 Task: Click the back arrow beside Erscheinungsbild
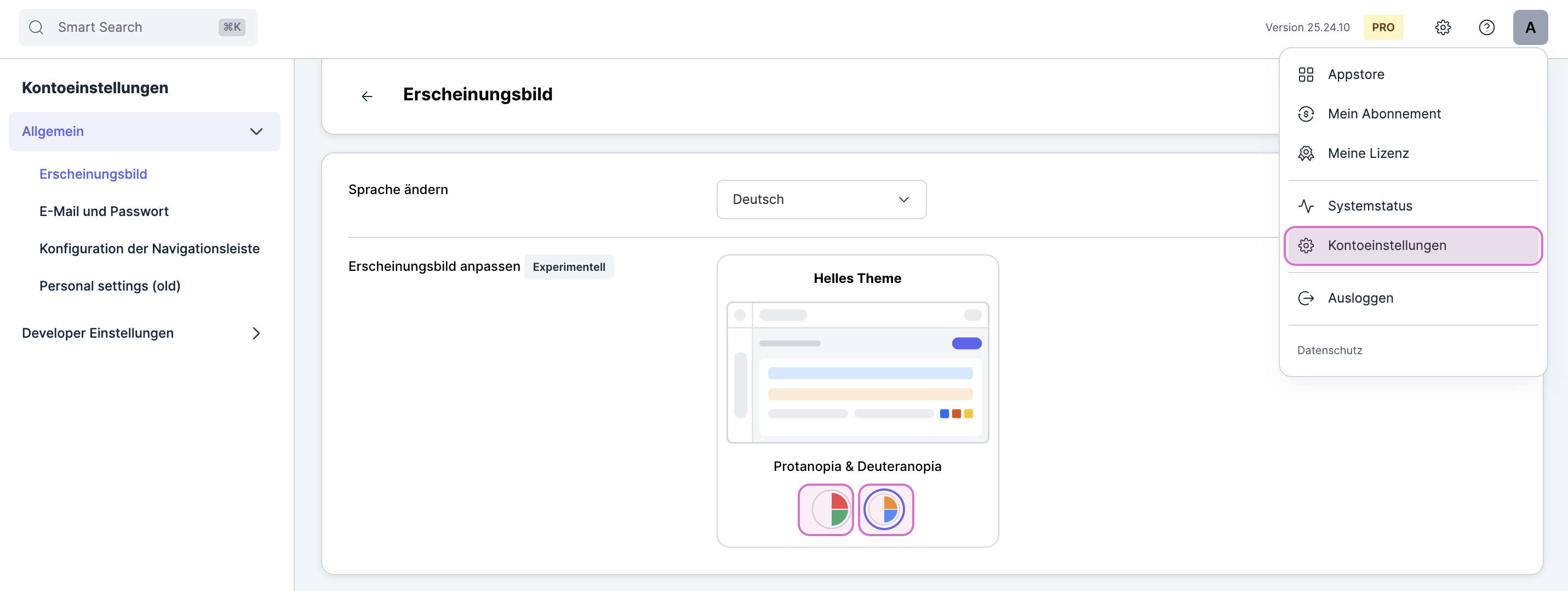pos(367,96)
